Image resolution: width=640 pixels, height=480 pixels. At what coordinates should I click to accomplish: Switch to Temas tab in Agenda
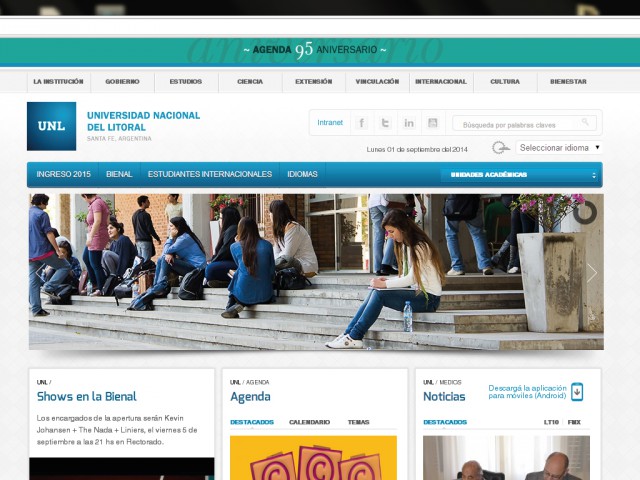click(x=358, y=422)
